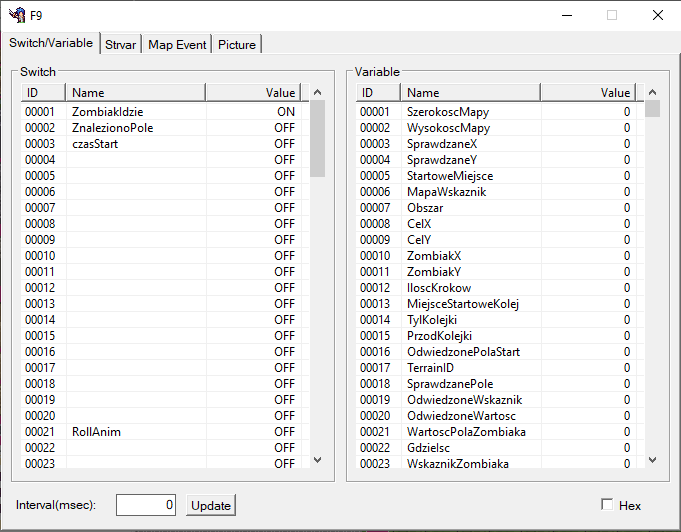Select variable MapaWskaznik
The width and height of the screenshot is (681, 532).
(x=500, y=192)
